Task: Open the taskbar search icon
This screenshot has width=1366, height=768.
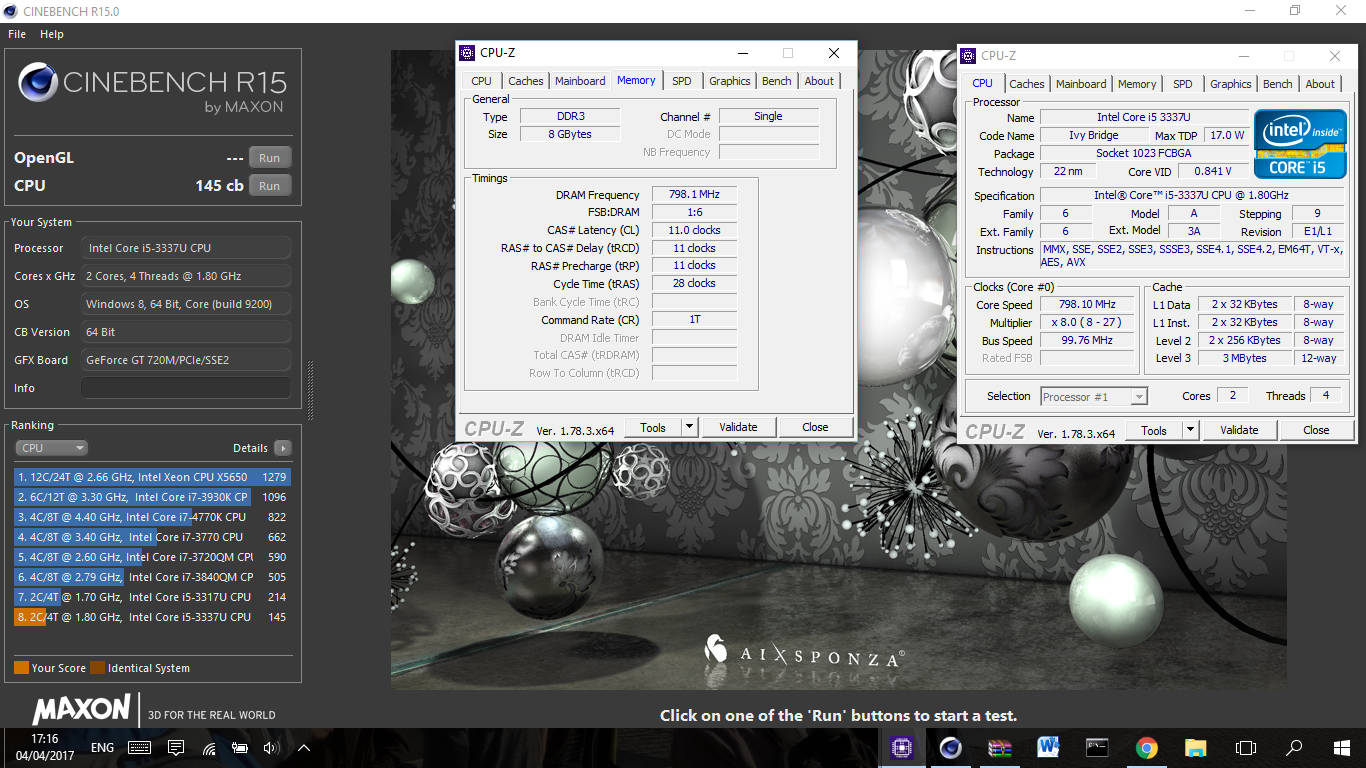Action: (1294, 747)
